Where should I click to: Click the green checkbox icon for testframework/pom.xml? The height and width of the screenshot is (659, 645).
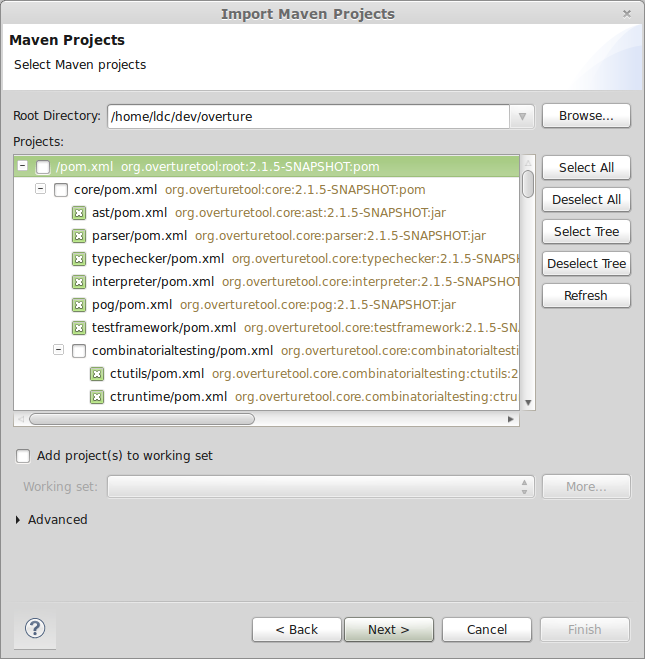(79, 328)
